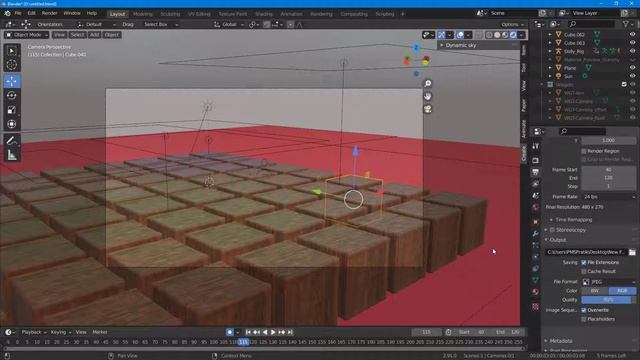The height and width of the screenshot is (360, 640).
Task: Open the View Layer properties tab
Action: click(536, 184)
